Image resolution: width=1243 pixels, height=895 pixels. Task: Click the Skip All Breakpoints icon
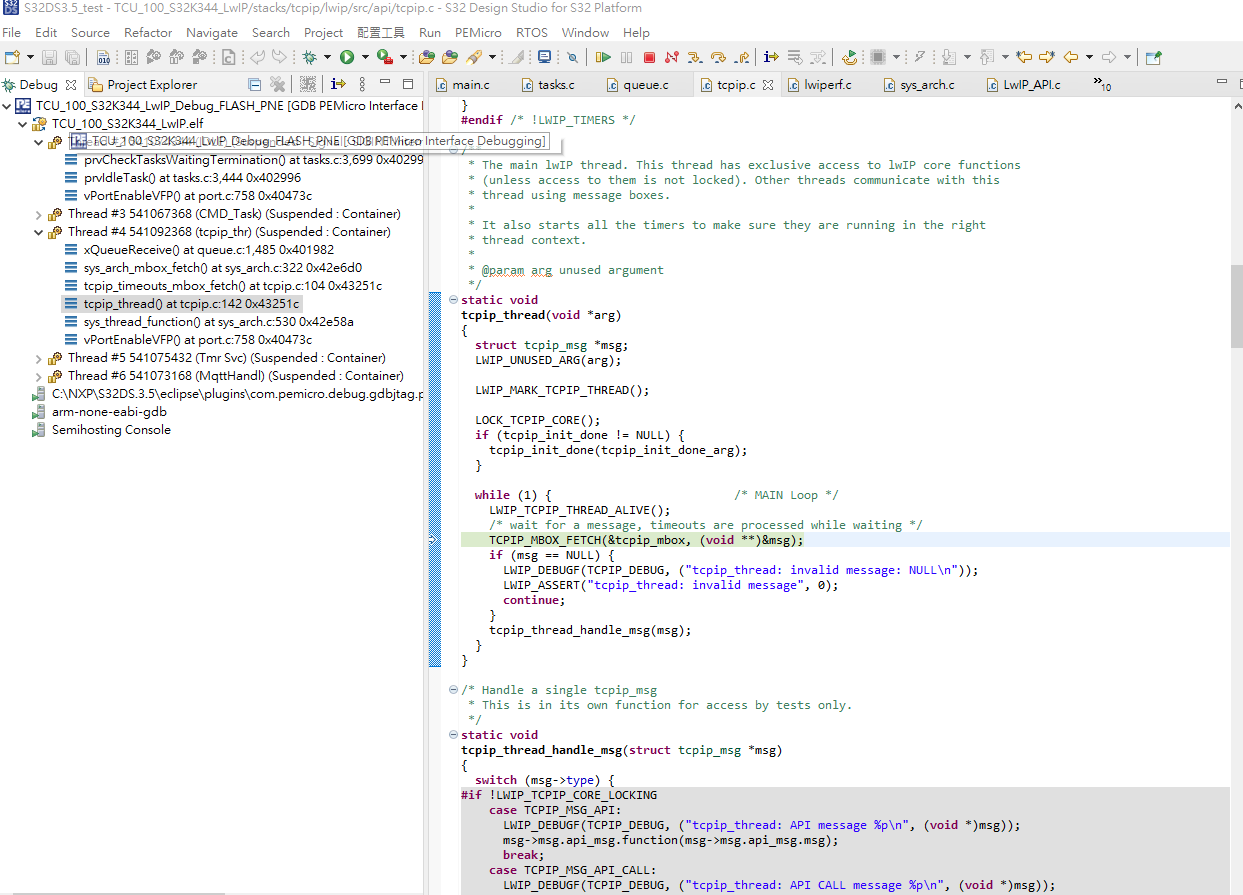(572, 58)
